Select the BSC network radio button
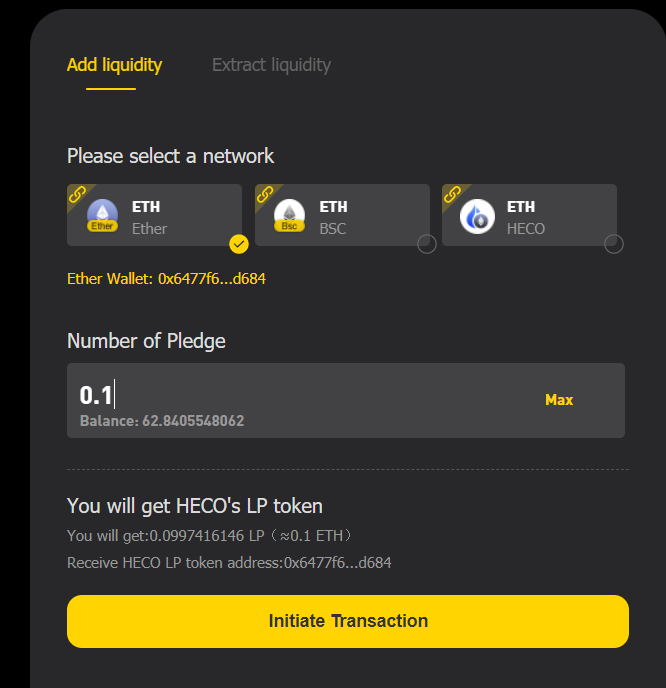666x688 pixels. 427,244
